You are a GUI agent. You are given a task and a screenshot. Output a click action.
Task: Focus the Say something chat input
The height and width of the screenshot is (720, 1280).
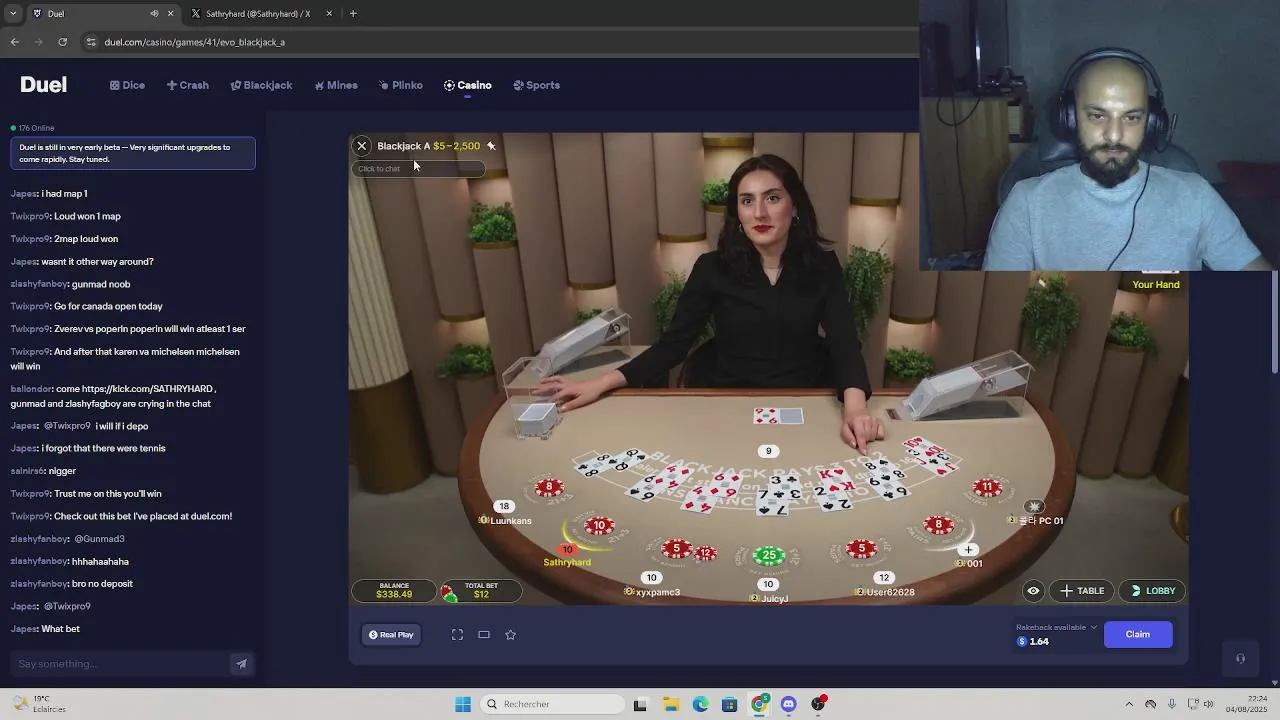(x=120, y=664)
